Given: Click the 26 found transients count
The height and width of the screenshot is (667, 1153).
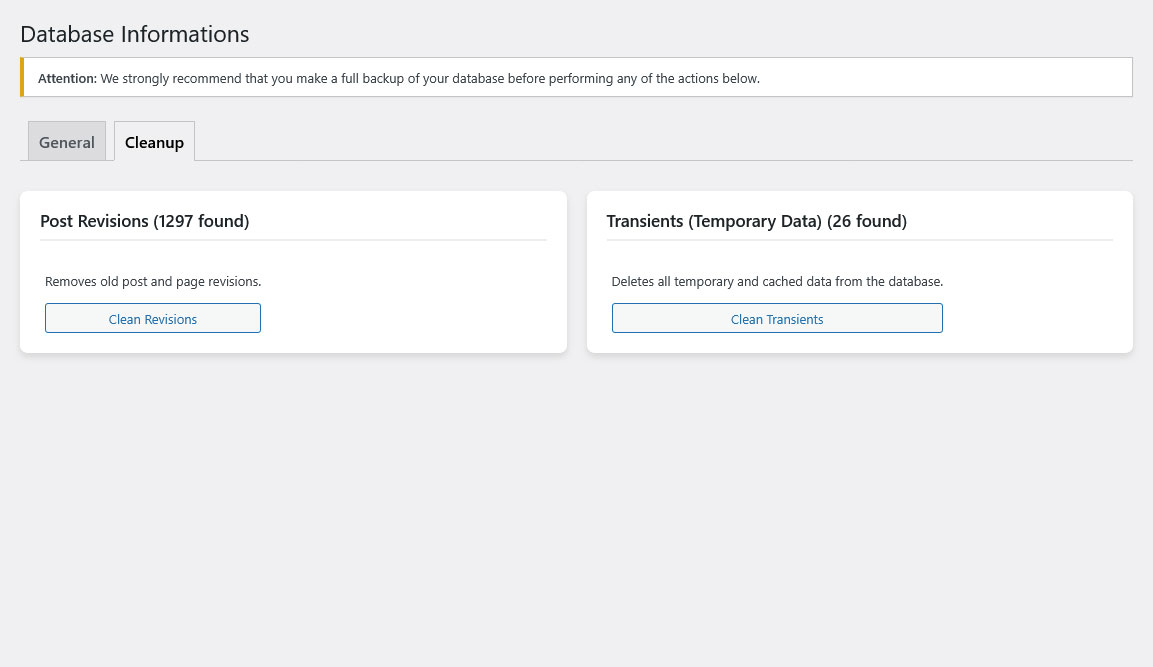Looking at the screenshot, I should pos(866,221).
